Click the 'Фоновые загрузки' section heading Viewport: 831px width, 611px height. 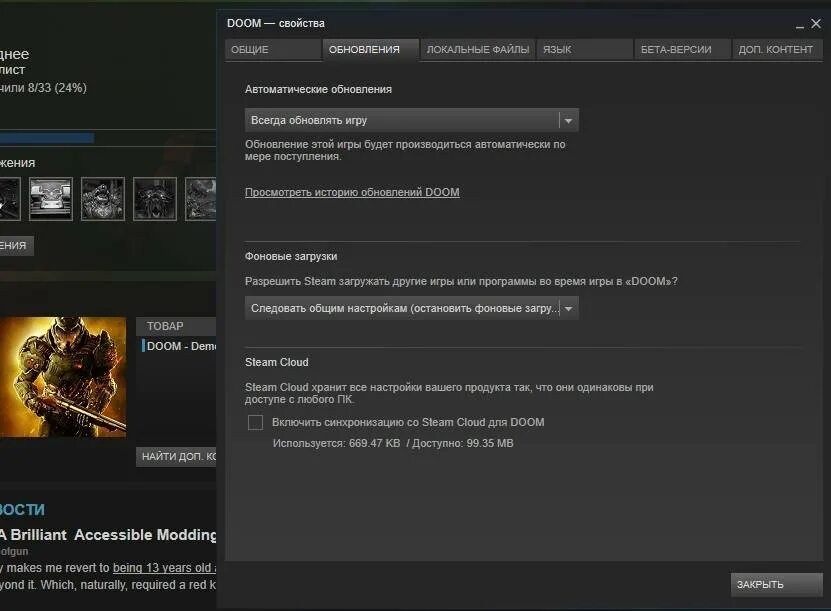point(291,256)
